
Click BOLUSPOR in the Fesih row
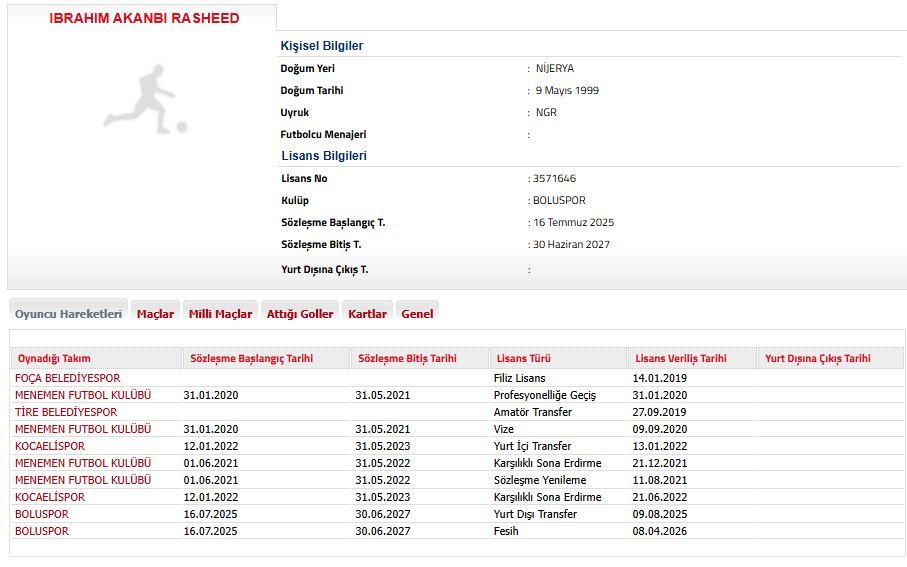(x=42, y=531)
